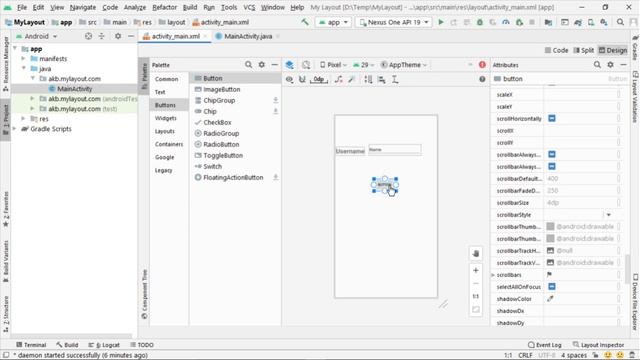This screenshot has width=640, height=360.
Task: Open the TODO tool window
Action: 142,345
